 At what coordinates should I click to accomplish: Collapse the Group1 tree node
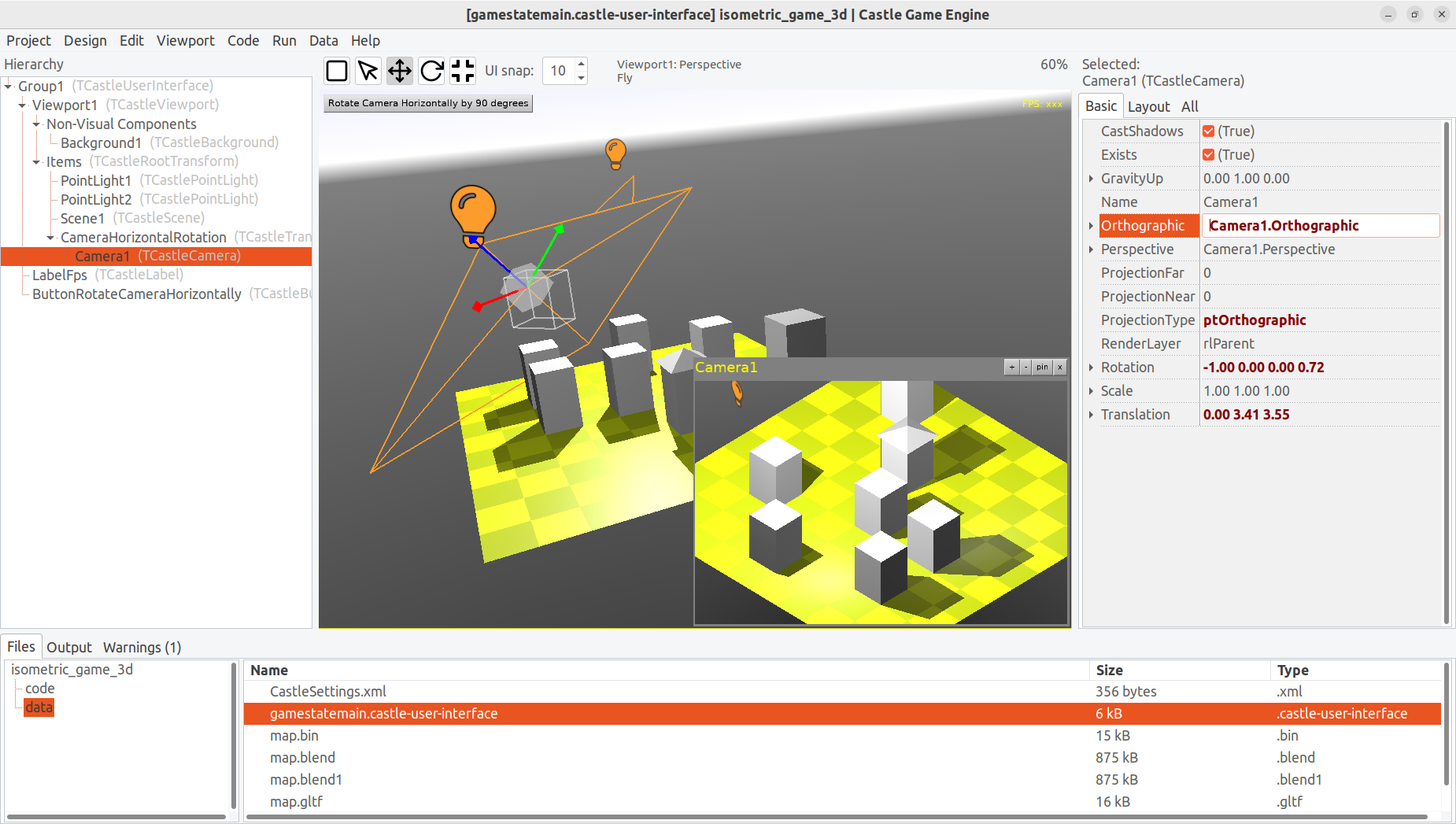pos(8,86)
